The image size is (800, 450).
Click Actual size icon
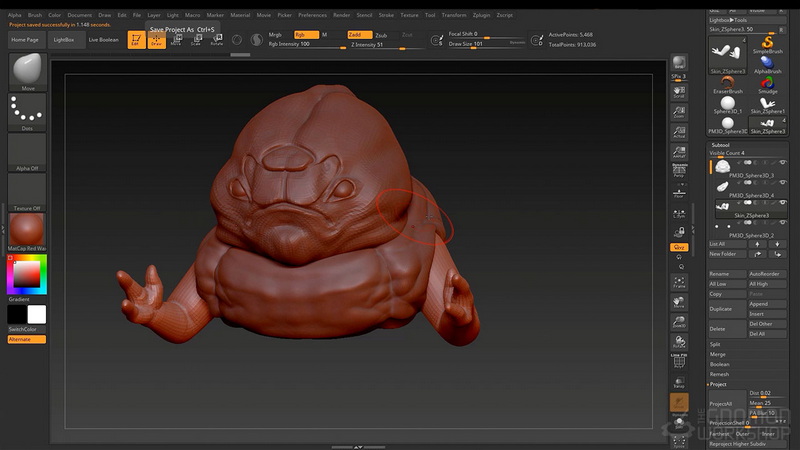pos(679,132)
